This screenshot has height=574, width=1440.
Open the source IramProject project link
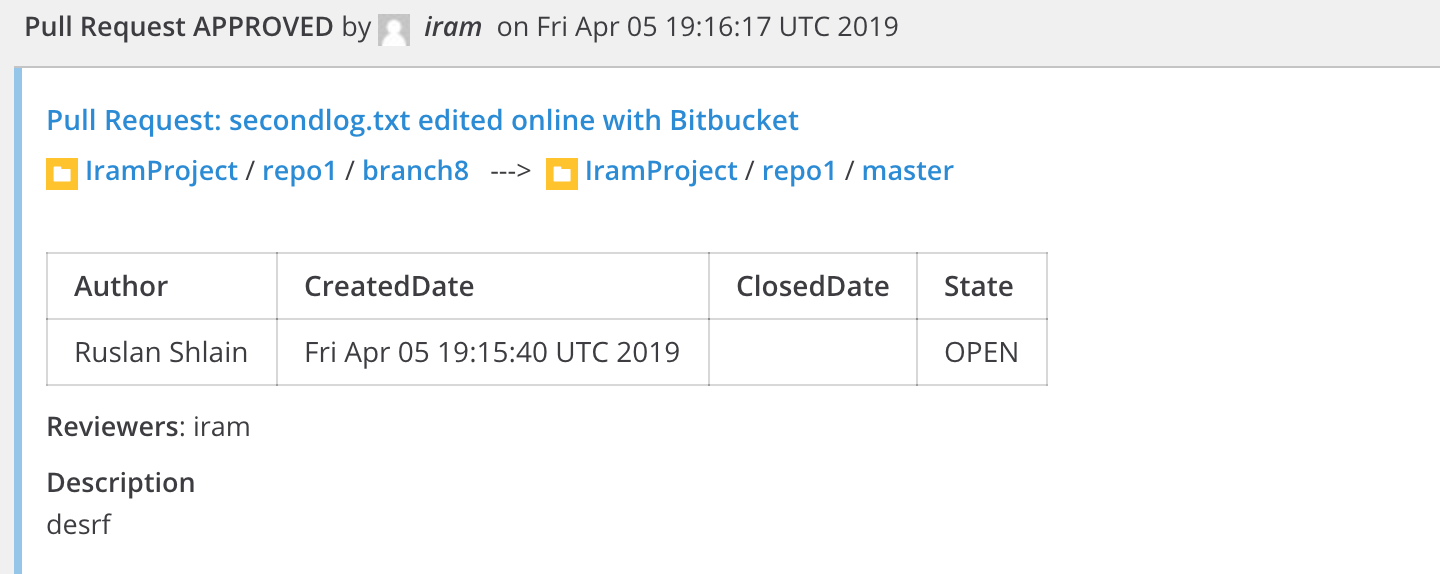pos(162,171)
